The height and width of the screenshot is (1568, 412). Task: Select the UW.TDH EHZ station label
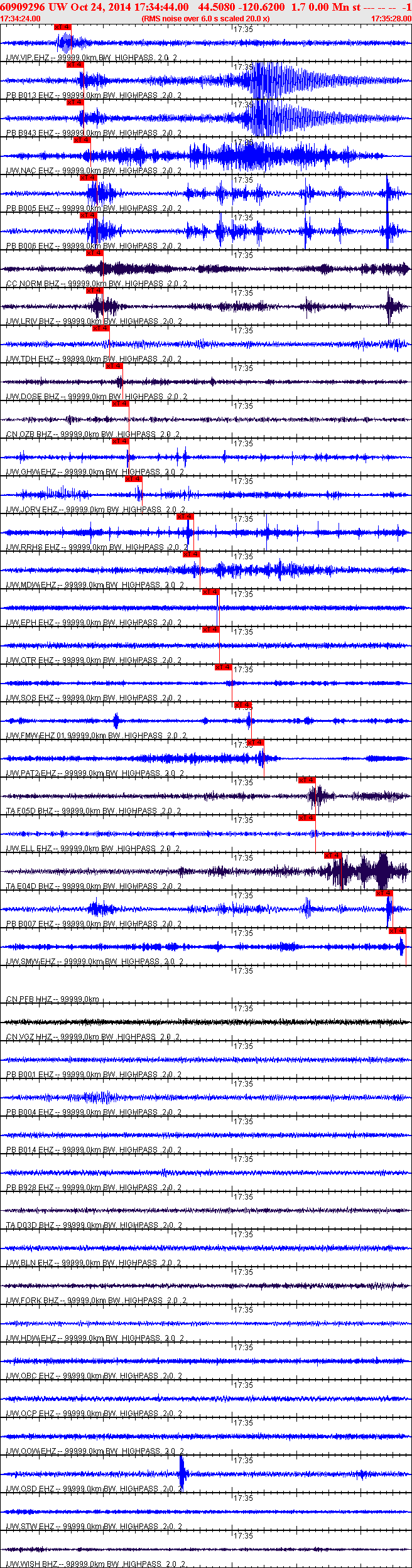click(94, 359)
